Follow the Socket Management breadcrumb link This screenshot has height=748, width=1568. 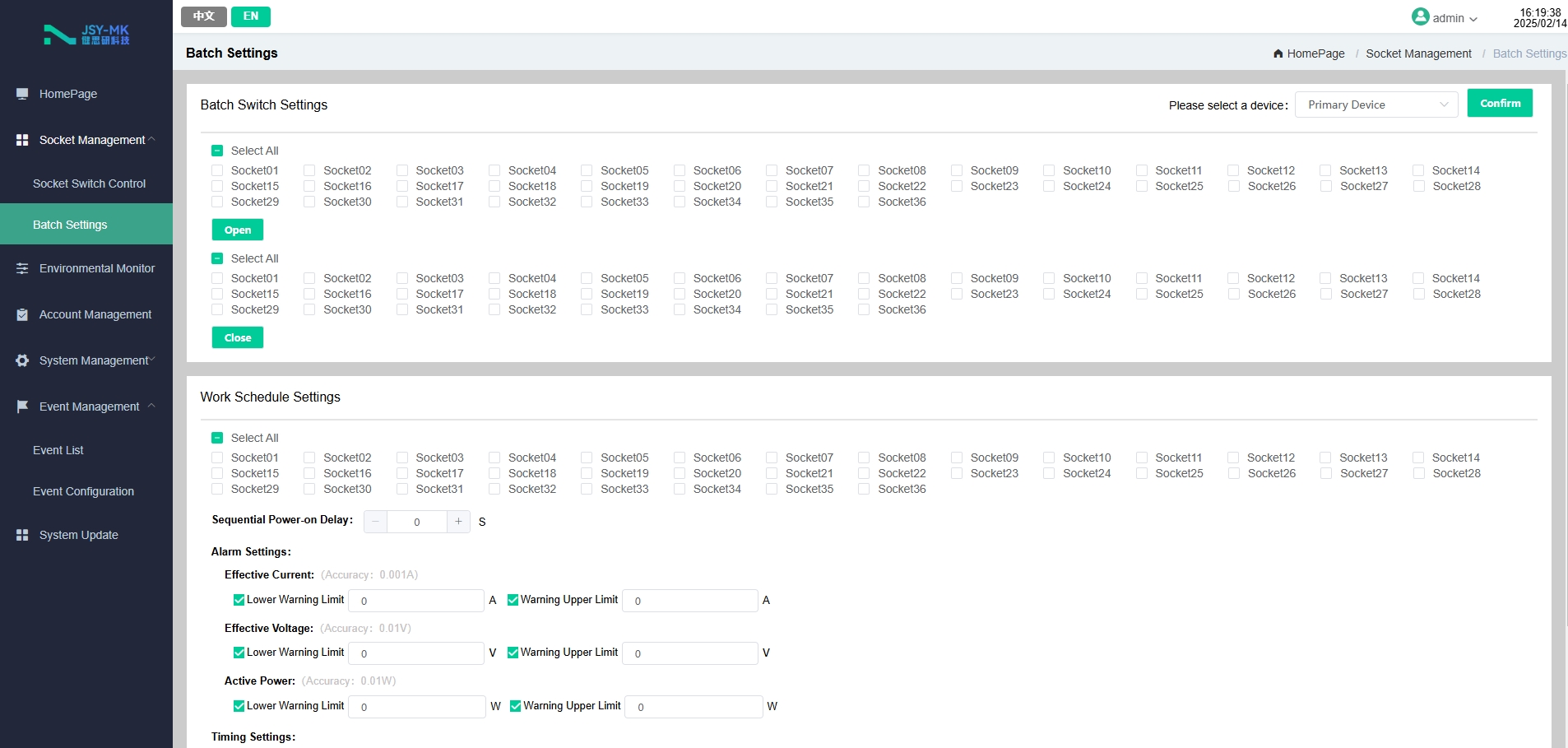coord(1418,53)
